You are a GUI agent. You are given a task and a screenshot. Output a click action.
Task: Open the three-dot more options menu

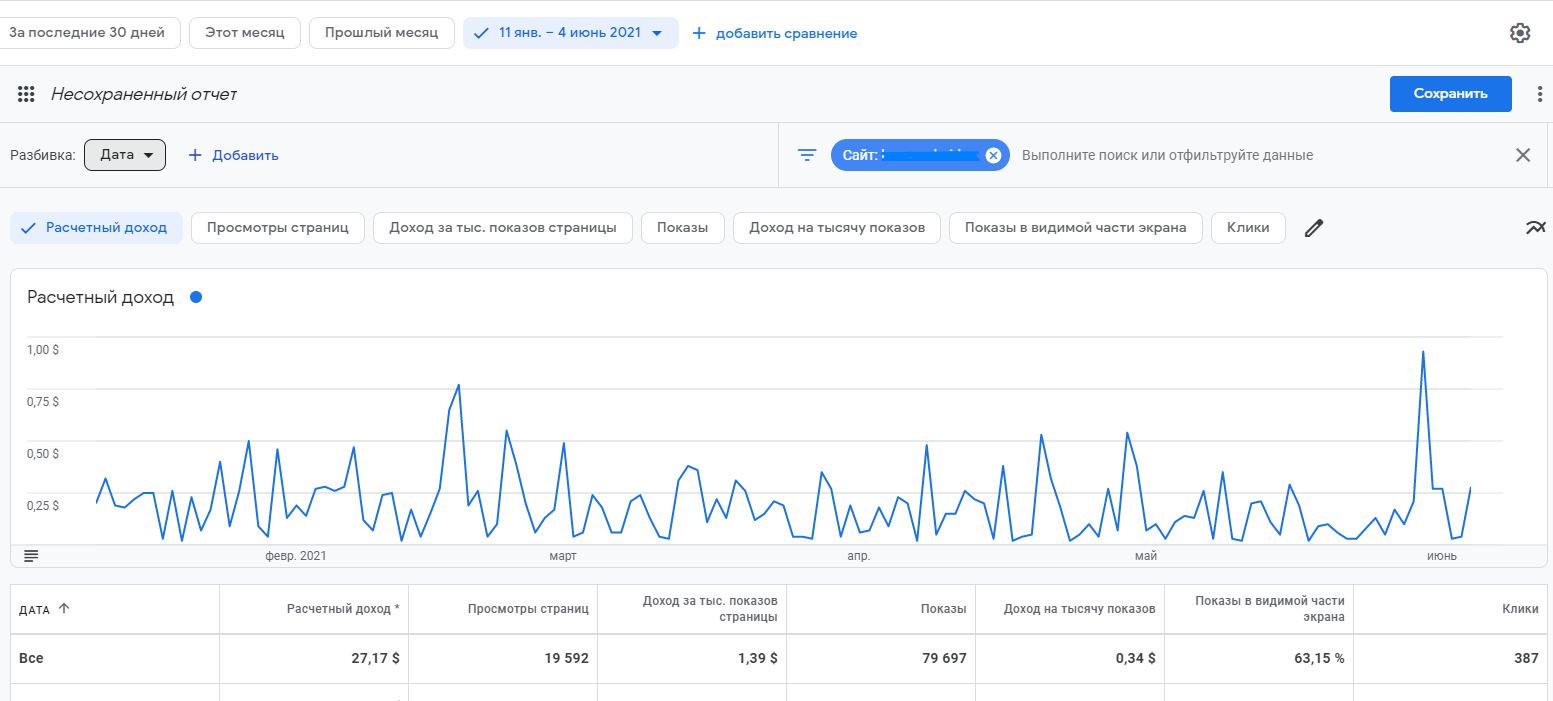pos(1539,94)
